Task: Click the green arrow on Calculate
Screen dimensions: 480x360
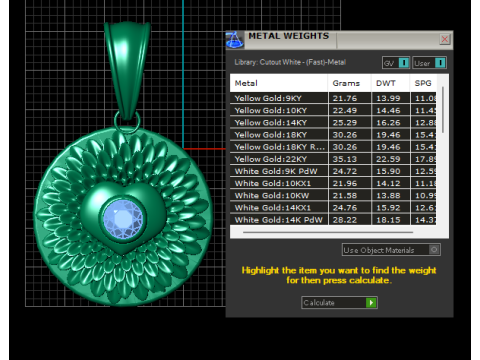Action: [x=371, y=303]
